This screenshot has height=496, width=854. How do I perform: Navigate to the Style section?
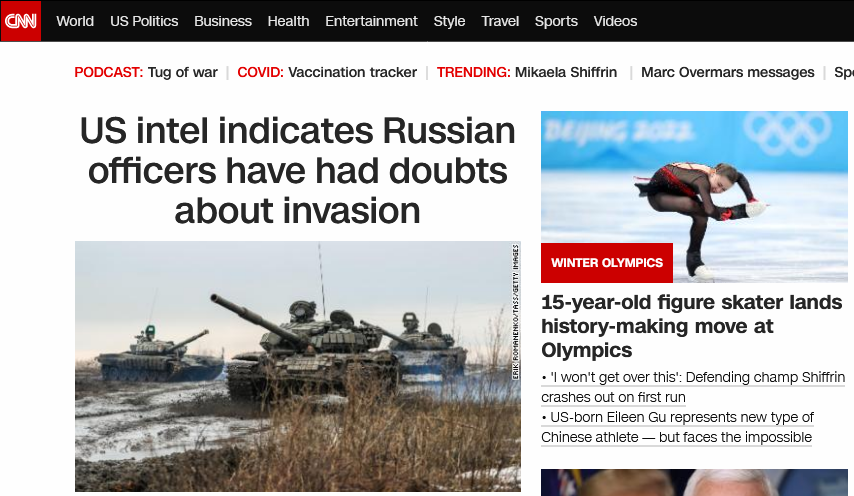449,21
